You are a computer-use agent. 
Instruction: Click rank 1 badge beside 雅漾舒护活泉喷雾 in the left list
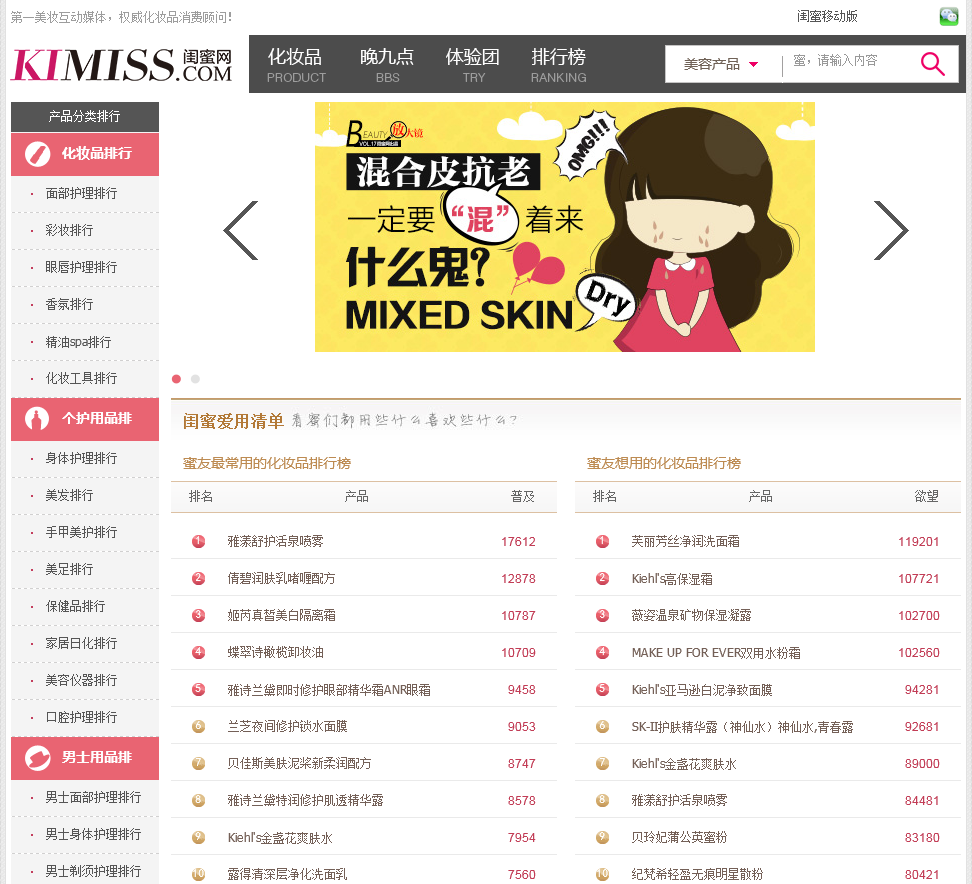tap(198, 541)
